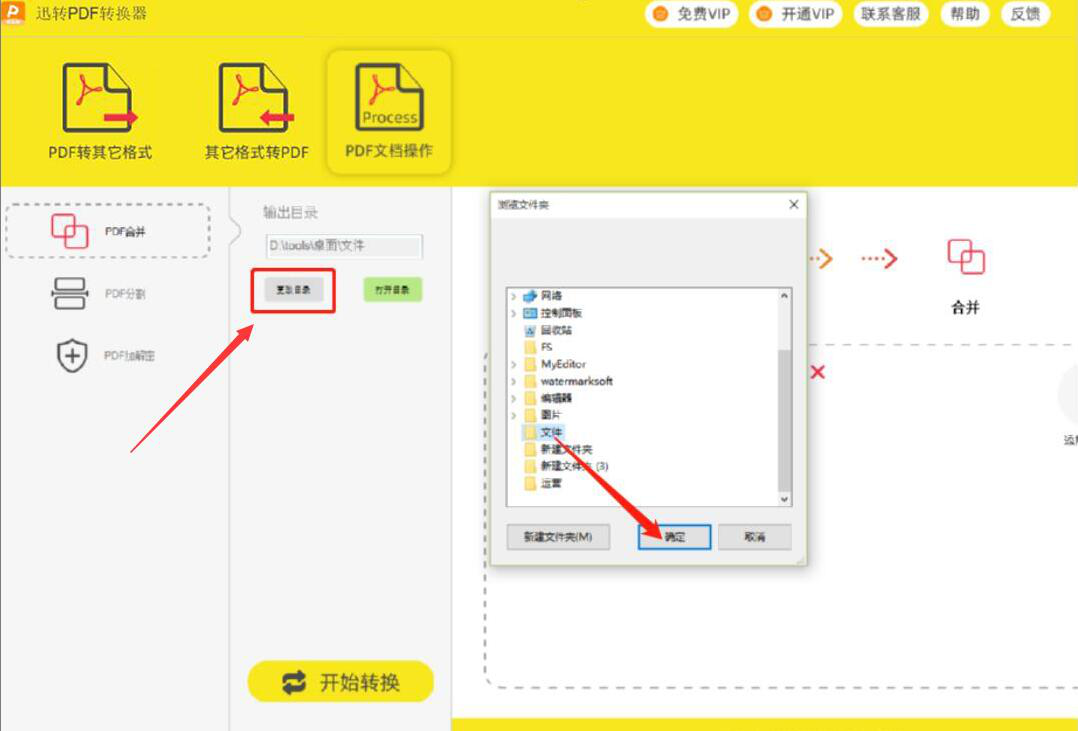Click the PDF合并 overlapping squares icon
Image resolution: width=1078 pixels, height=731 pixels.
69,230
